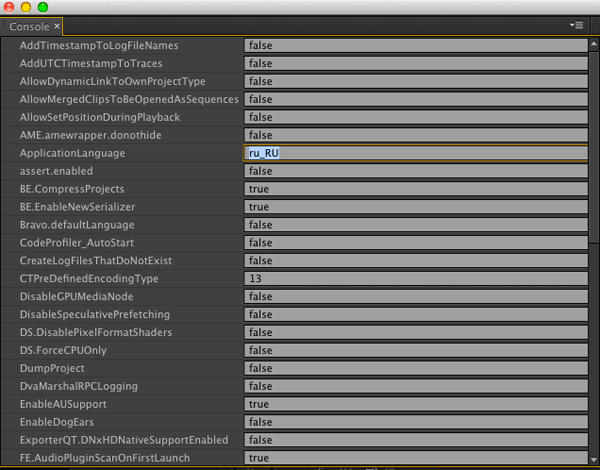The image size is (600, 470).
Task: Edit the DumpProject value field
Action: (416, 369)
